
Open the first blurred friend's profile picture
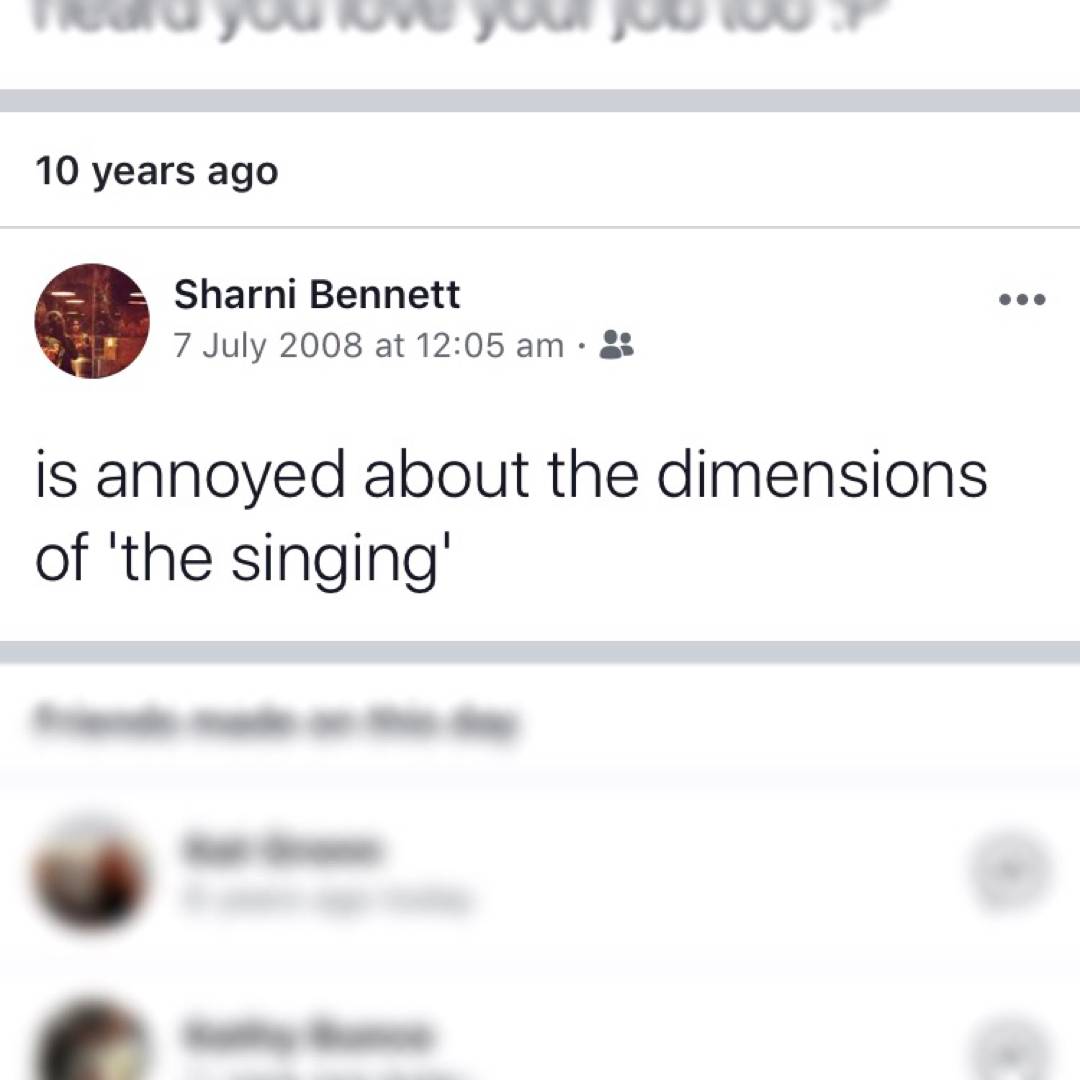click(90, 873)
